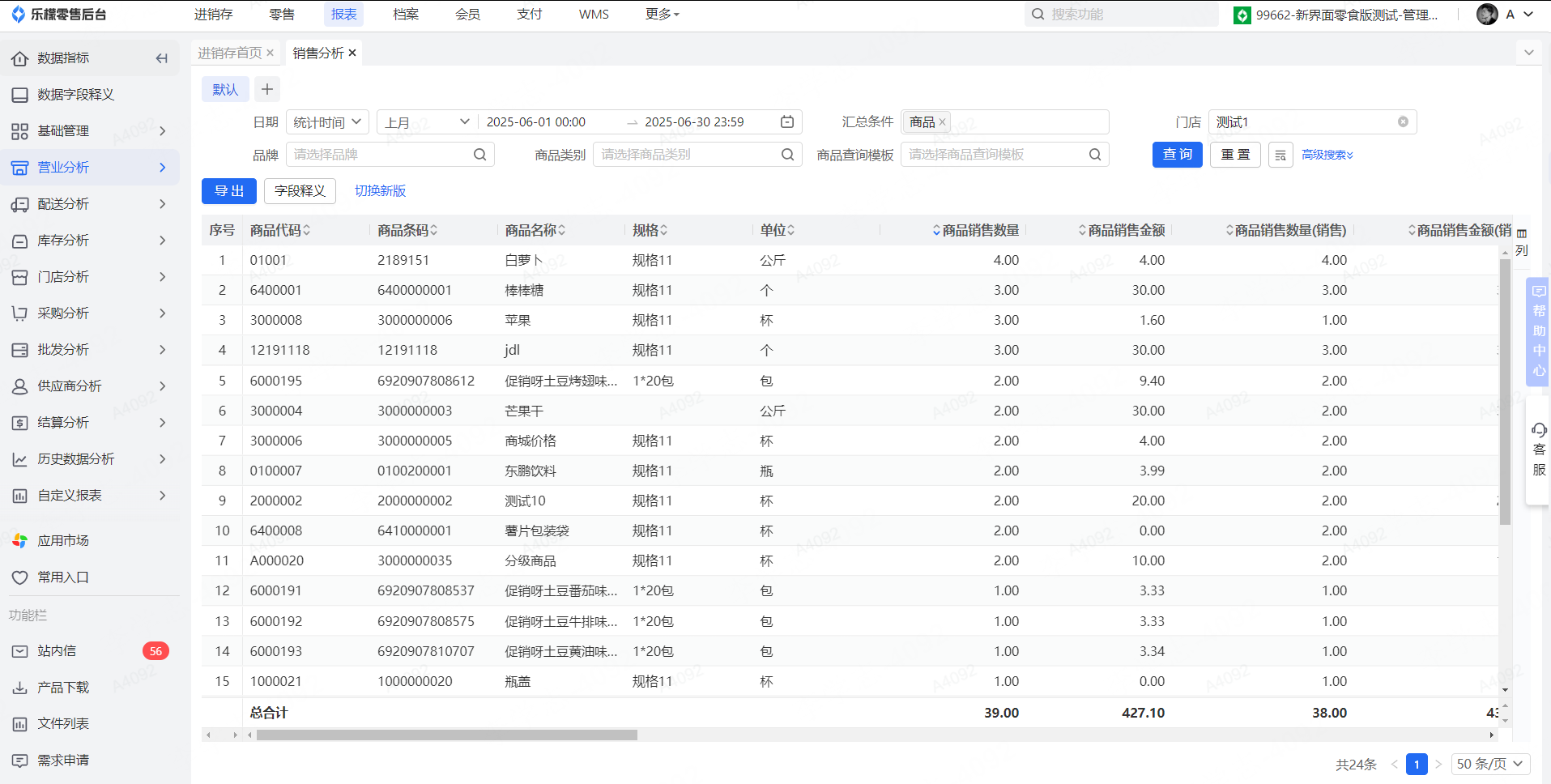Remove the 商品 tag from 汇总条件
1551x784 pixels.
click(x=943, y=122)
